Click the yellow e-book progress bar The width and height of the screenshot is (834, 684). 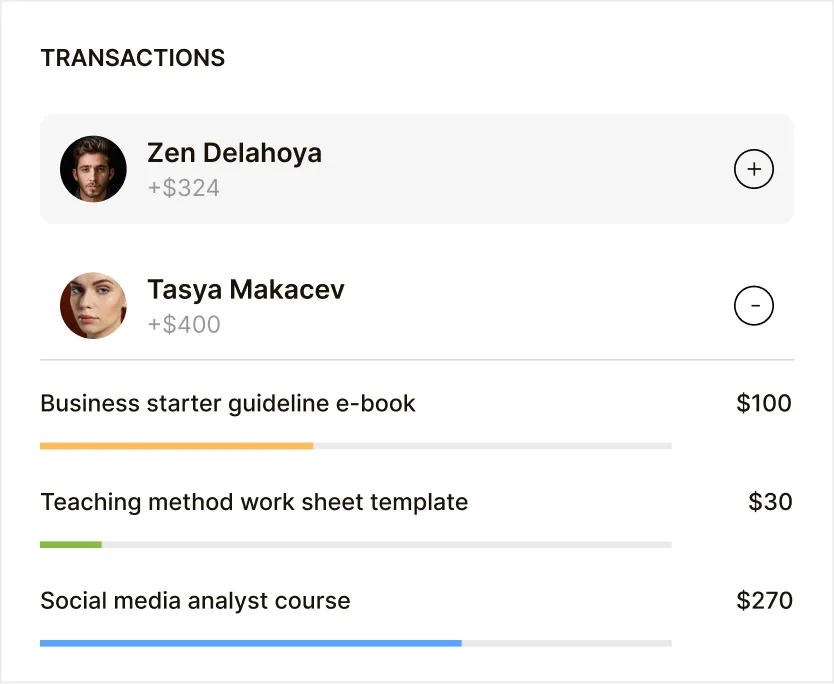click(176, 446)
